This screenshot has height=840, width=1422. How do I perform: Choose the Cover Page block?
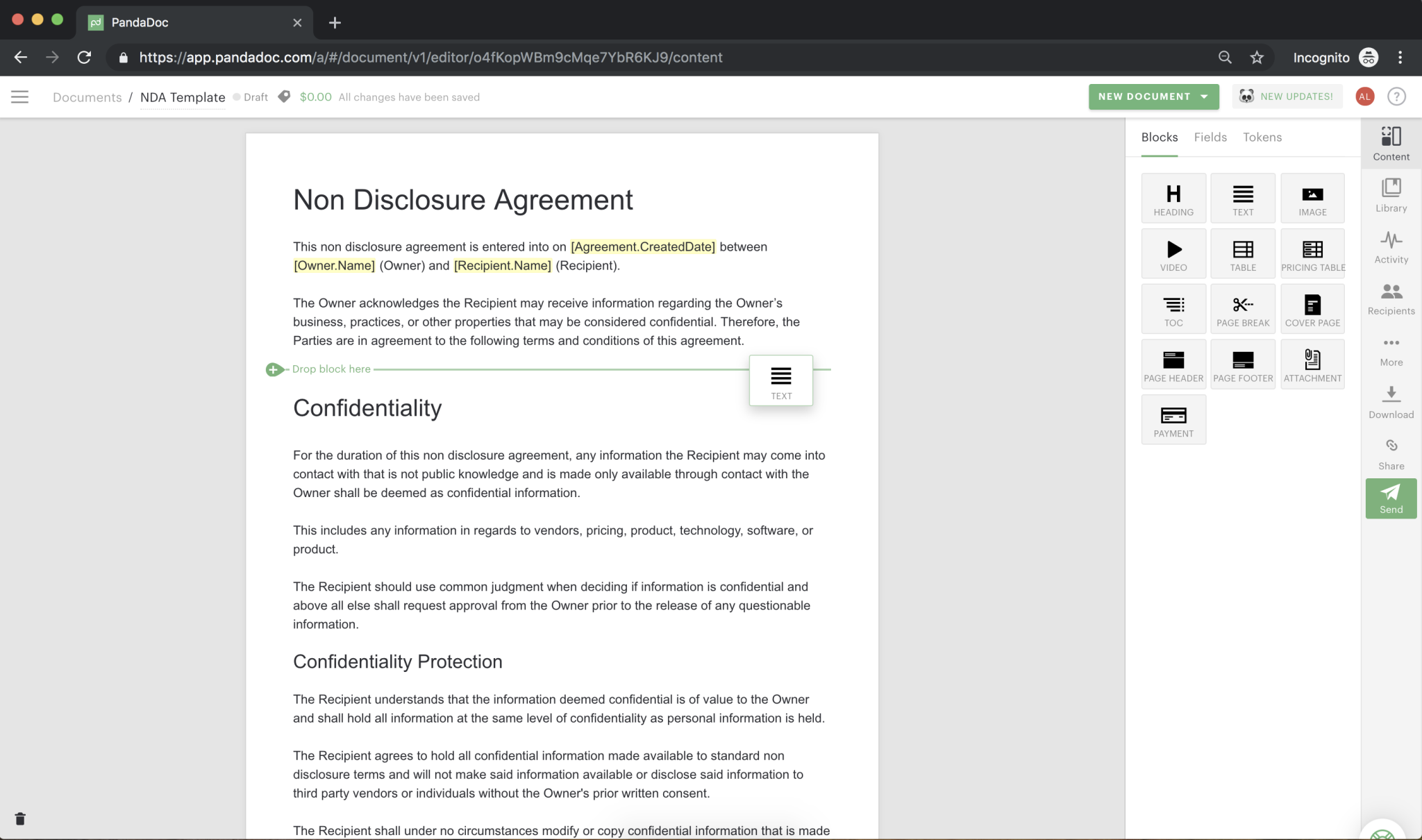tap(1312, 310)
